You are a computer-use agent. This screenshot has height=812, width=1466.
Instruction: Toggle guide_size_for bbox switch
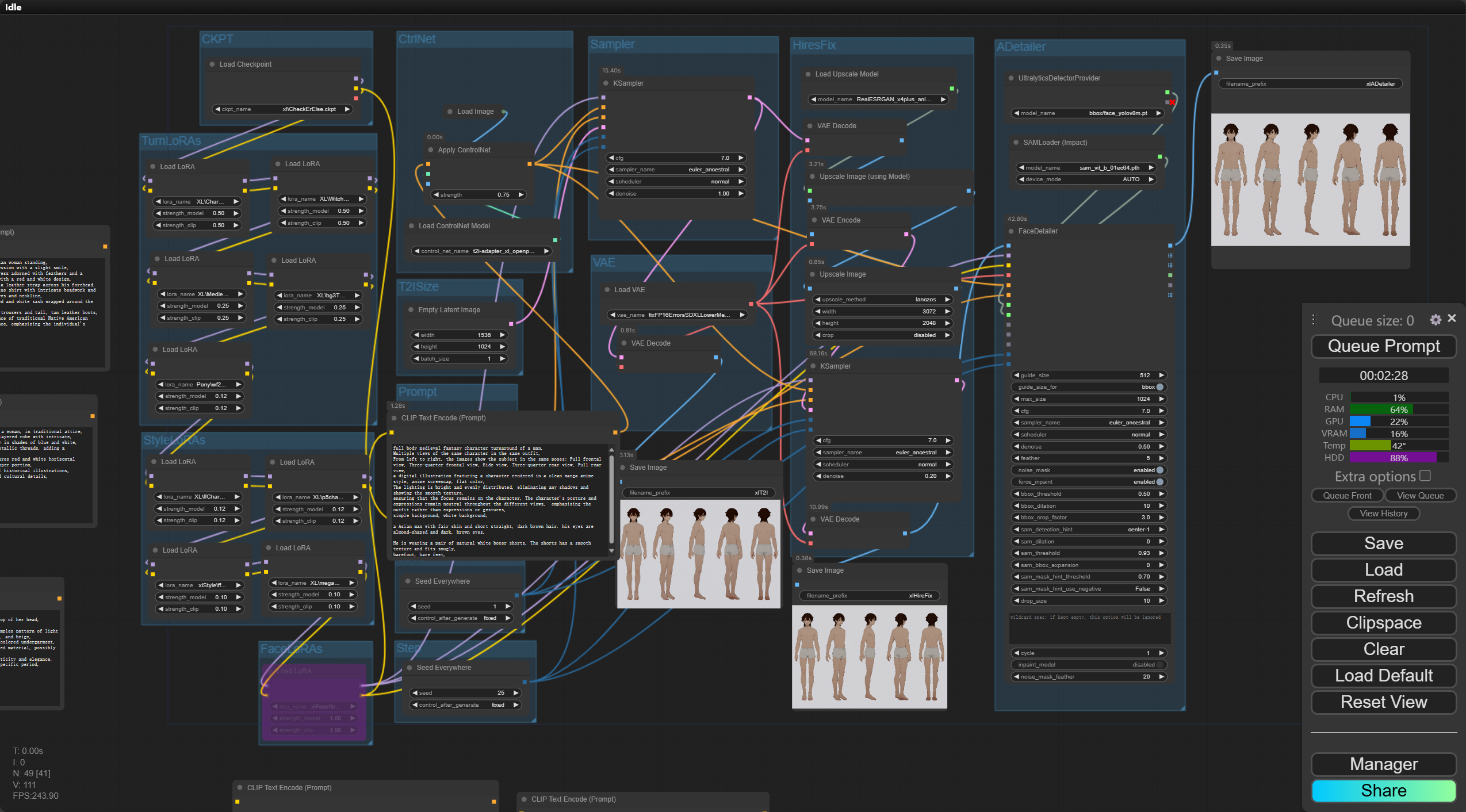tap(1159, 387)
